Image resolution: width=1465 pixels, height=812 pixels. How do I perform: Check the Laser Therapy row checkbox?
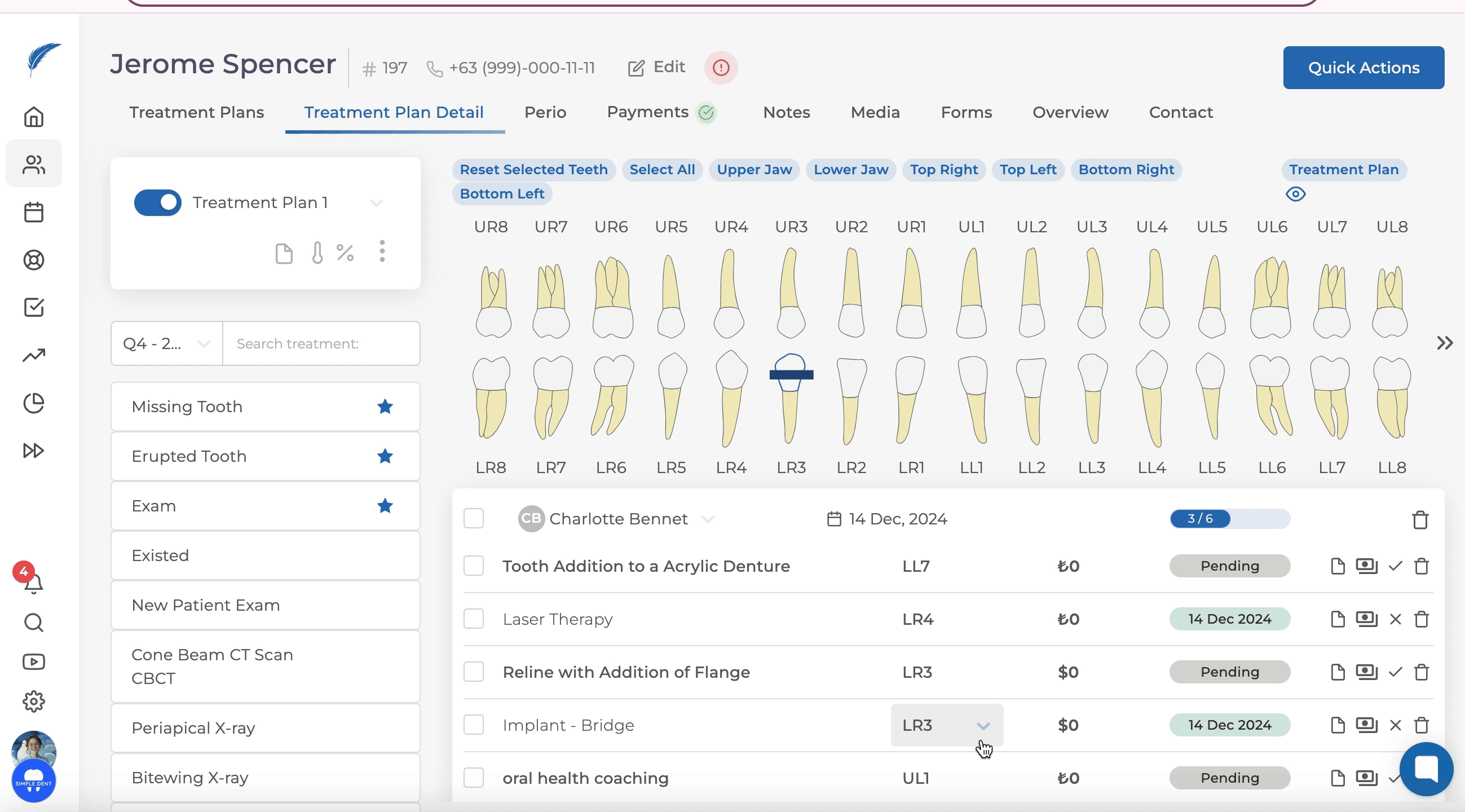473,619
